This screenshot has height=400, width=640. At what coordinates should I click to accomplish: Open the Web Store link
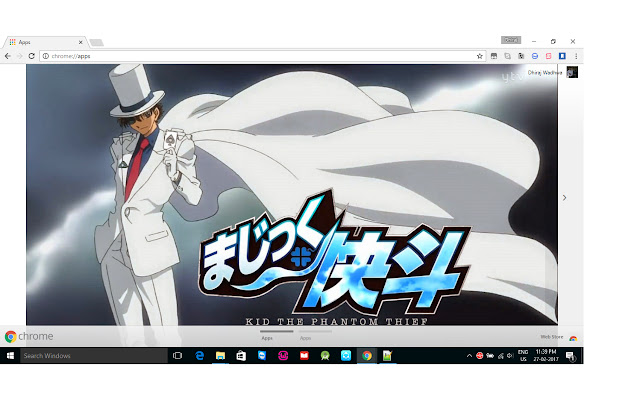point(552,337)
